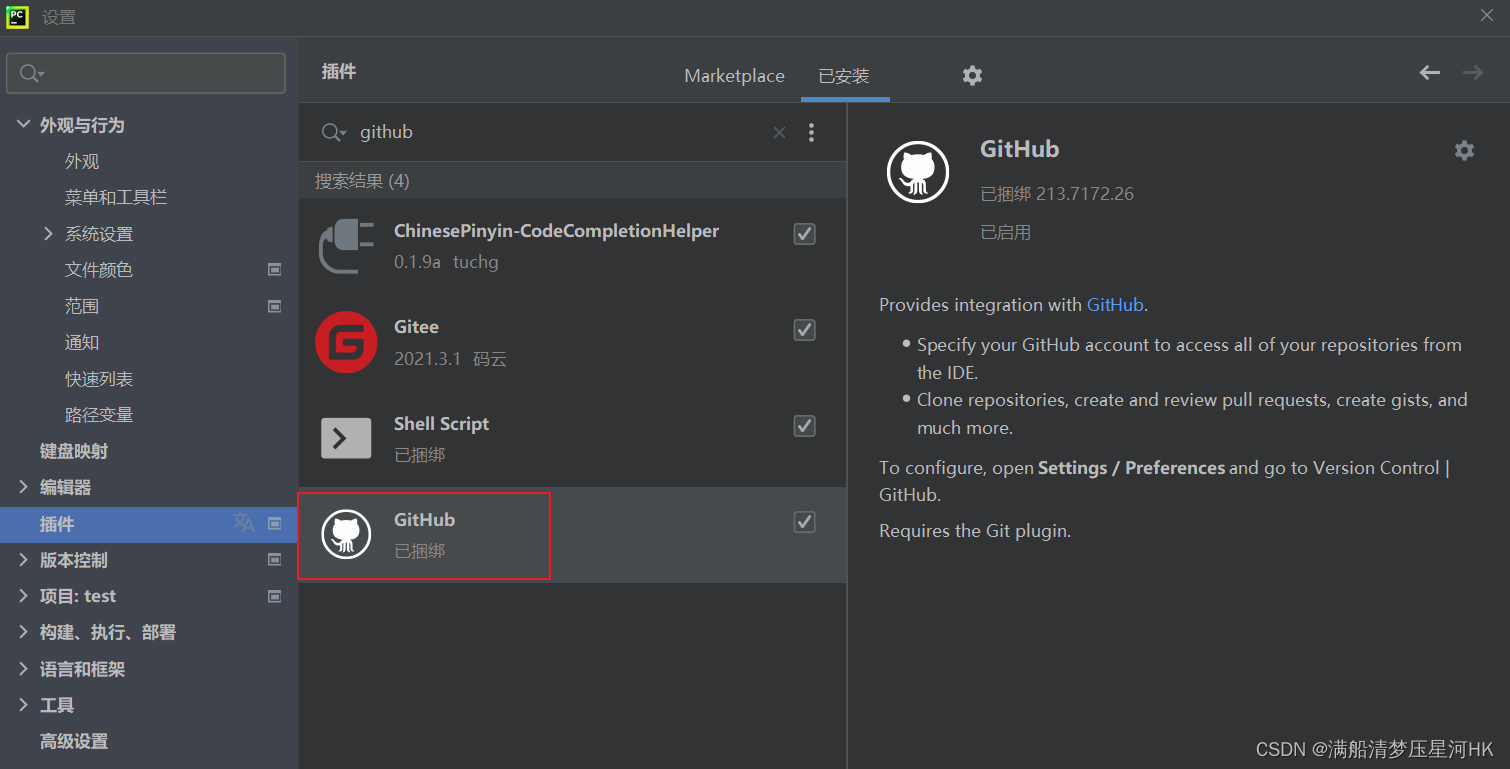
Task: Expand the 编辑器 section
Action: click(24, 487)
